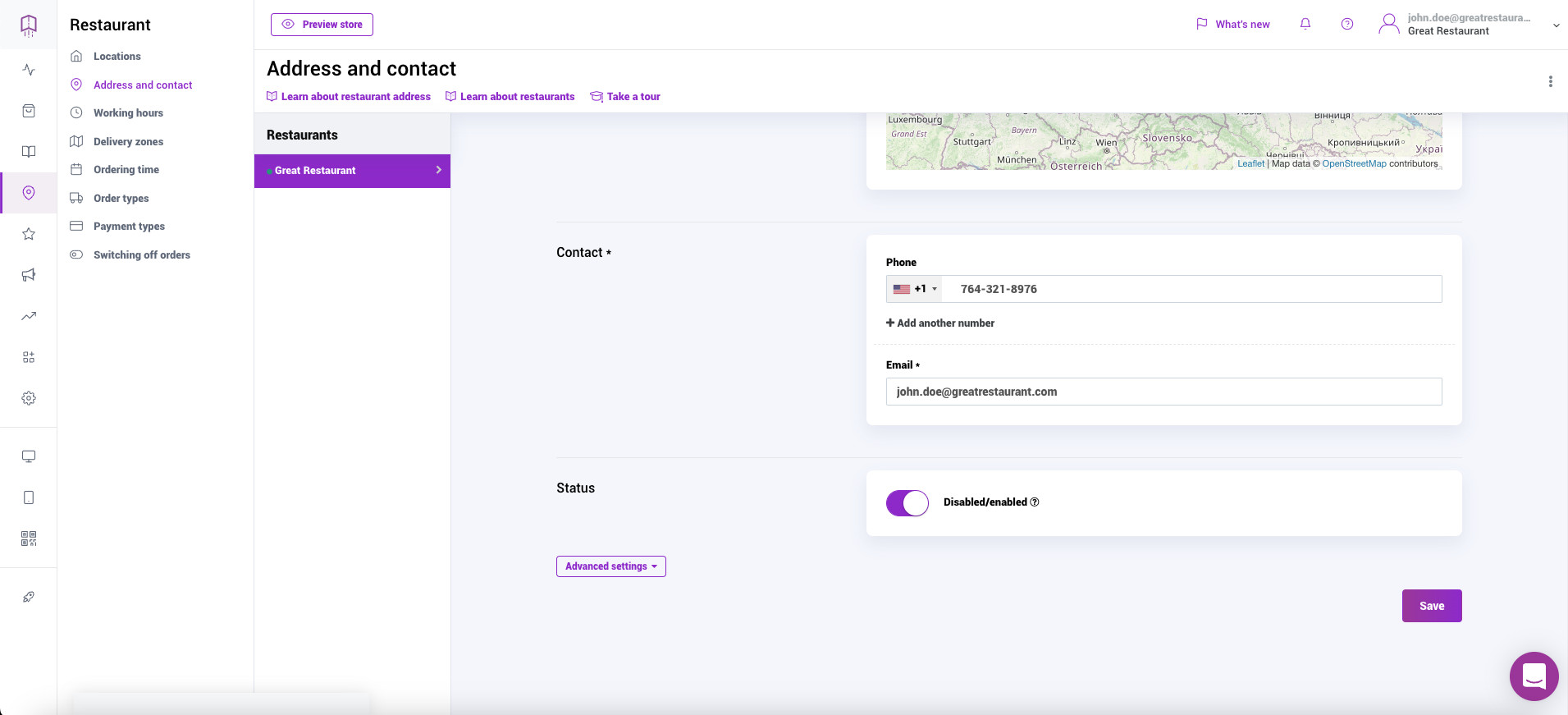The width and height of the screenshot is (1568, 715).
Task: Click into the Email input field
Action: coord(1163,392)
